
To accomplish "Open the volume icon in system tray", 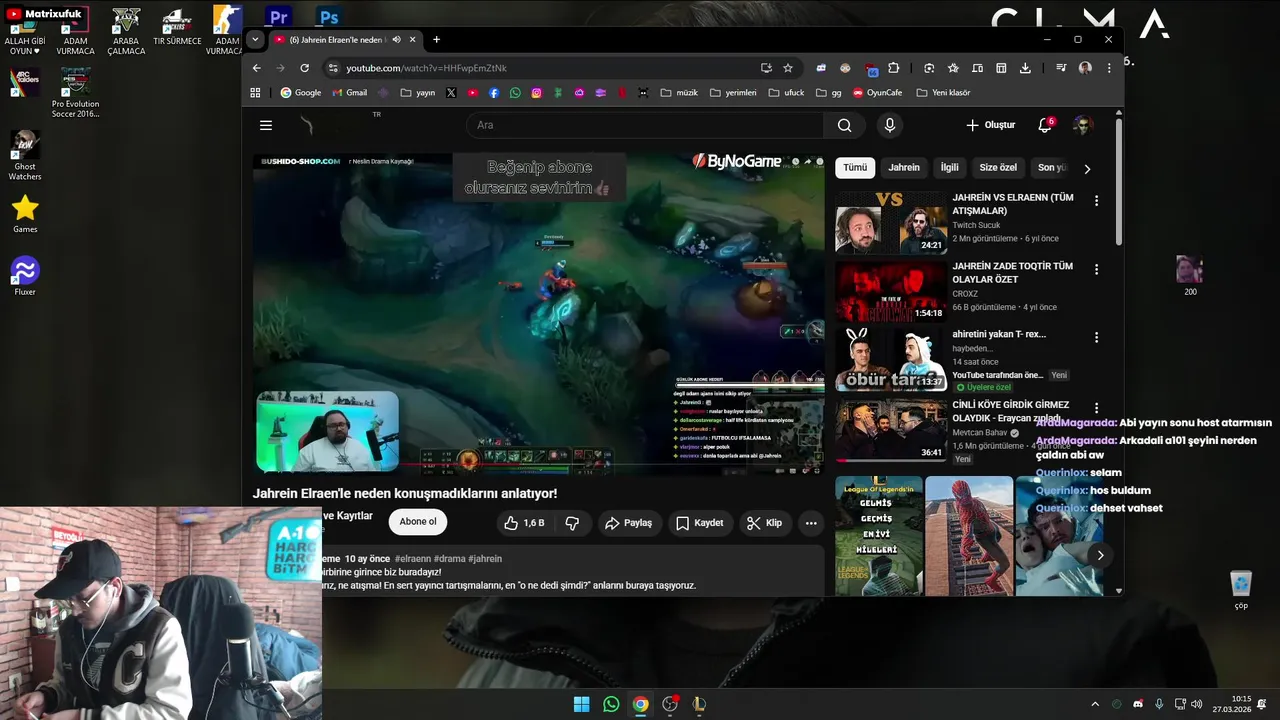I will 1197,704.
